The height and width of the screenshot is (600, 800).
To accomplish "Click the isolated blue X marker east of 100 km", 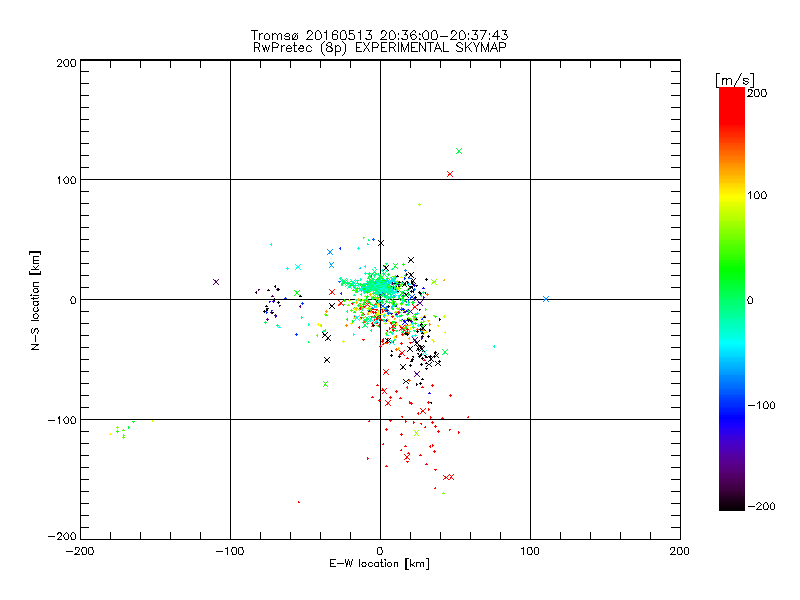I will 546,299.
